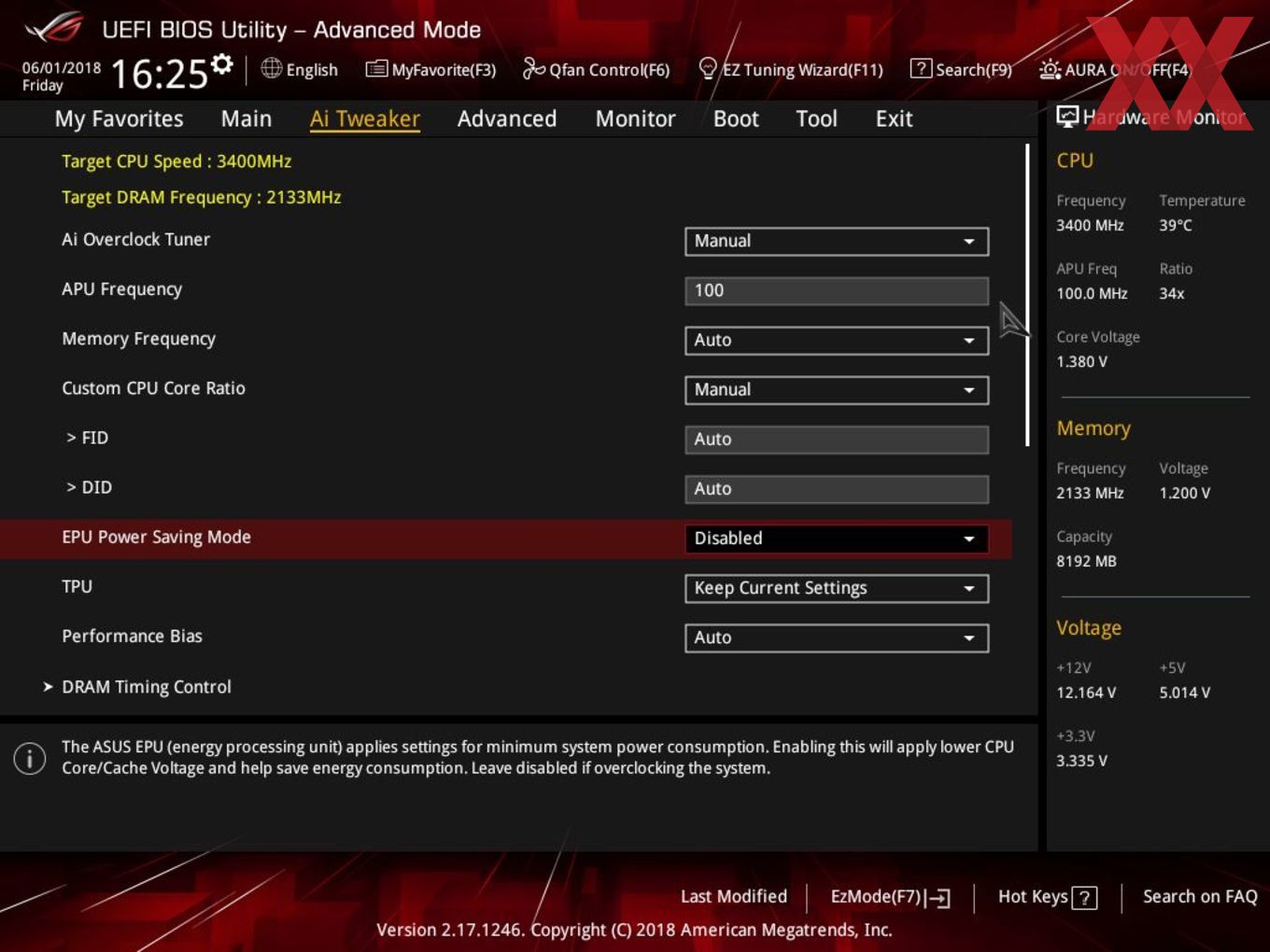Click the Qfan Control fan icon

click(x=533, y=68)
